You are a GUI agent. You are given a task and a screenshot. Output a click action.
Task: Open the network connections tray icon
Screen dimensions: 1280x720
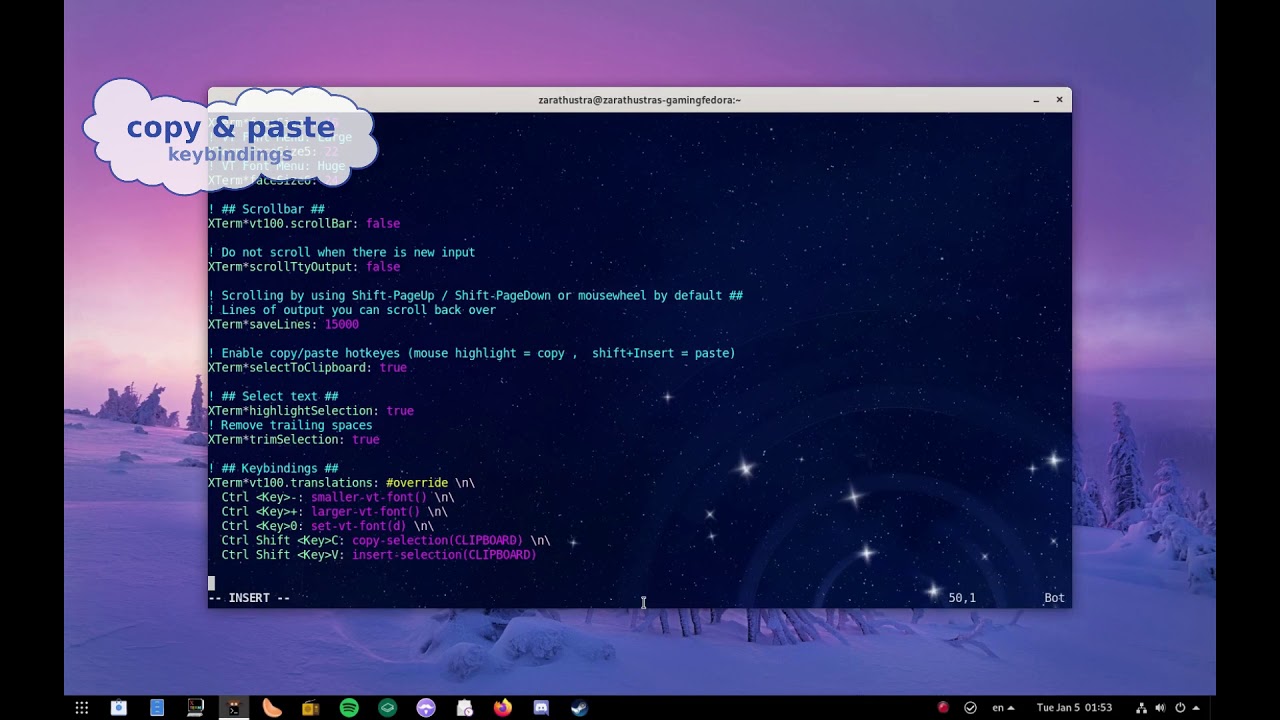pos(1143,707)
